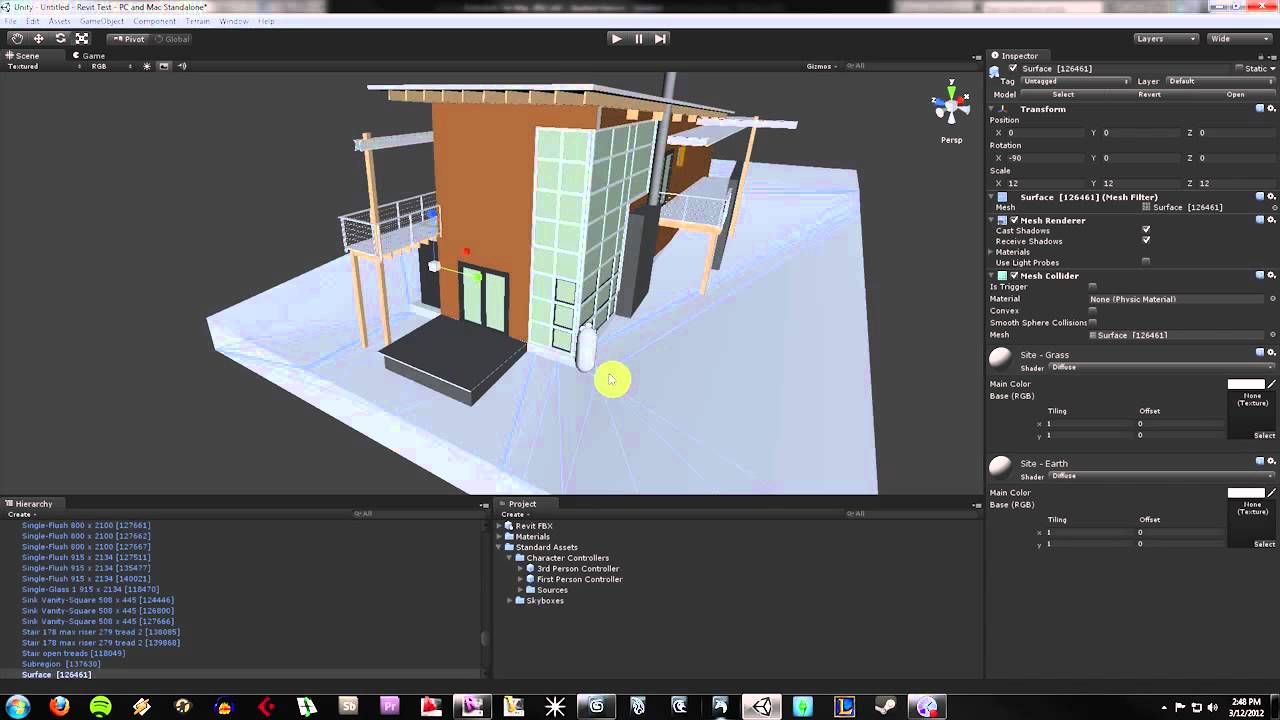Toggle Cast Shadows checkbox

(1146, 230)
